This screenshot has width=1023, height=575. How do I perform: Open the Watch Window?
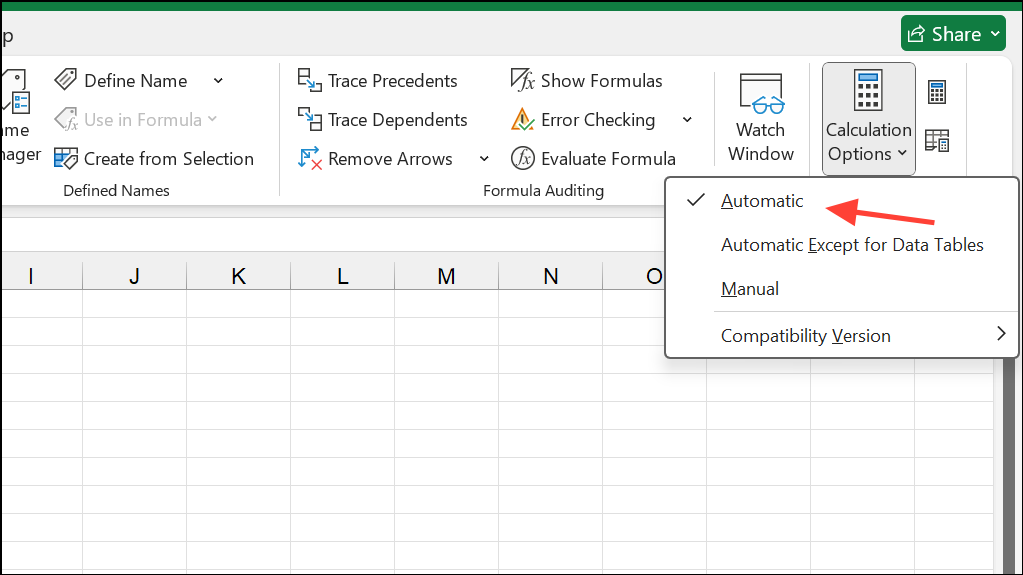pyautogui.click(x=760, y=118)
